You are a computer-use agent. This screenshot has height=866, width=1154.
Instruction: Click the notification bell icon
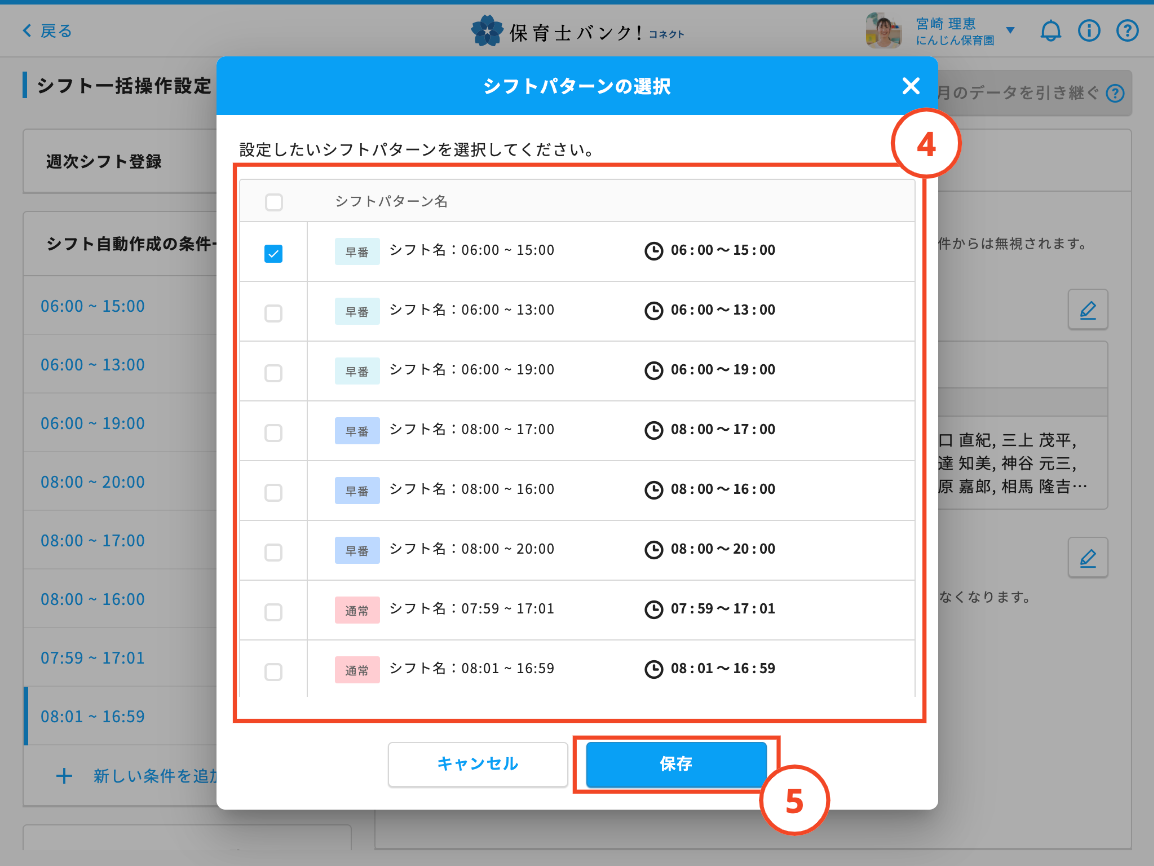1050,31
